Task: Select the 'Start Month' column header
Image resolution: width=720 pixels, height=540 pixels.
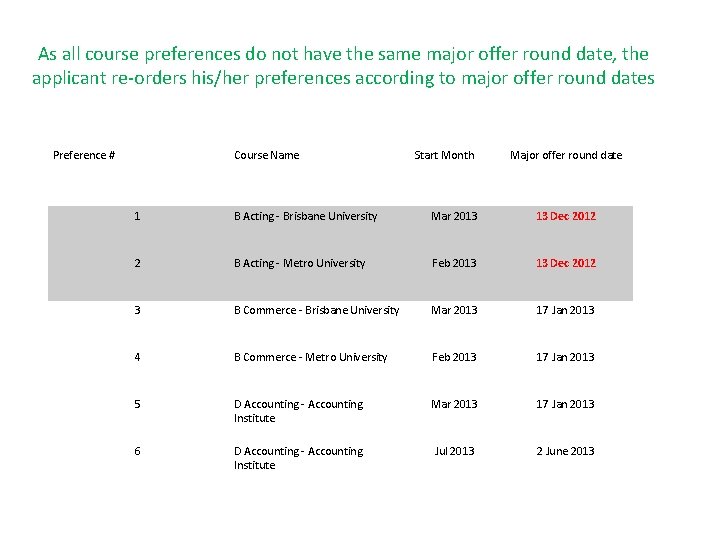Action: pyautogui.click(x=444, y=155)
